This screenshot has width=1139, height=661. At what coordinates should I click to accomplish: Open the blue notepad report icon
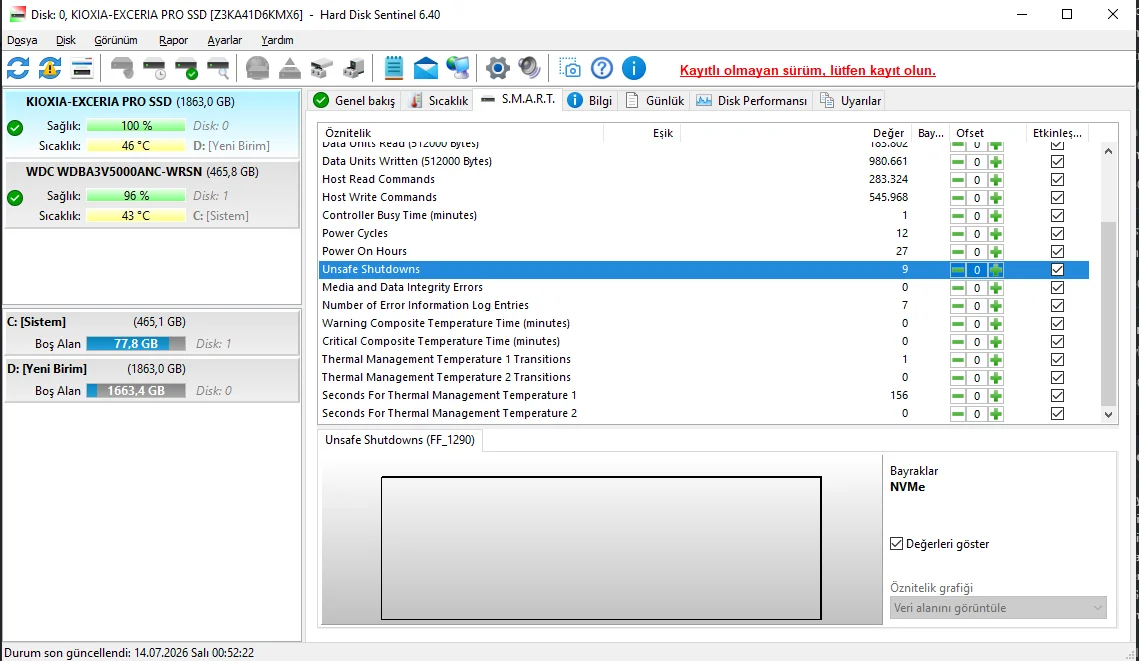[x=394, y=68]
